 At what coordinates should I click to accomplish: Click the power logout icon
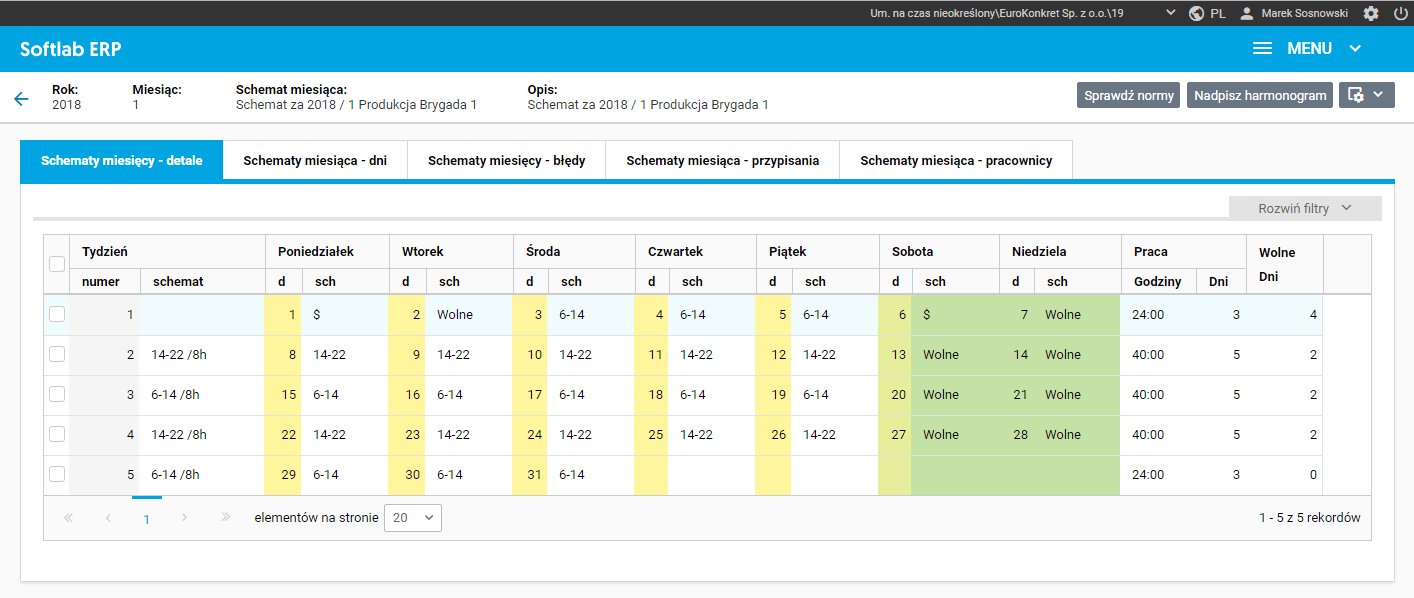[1400, 13]
